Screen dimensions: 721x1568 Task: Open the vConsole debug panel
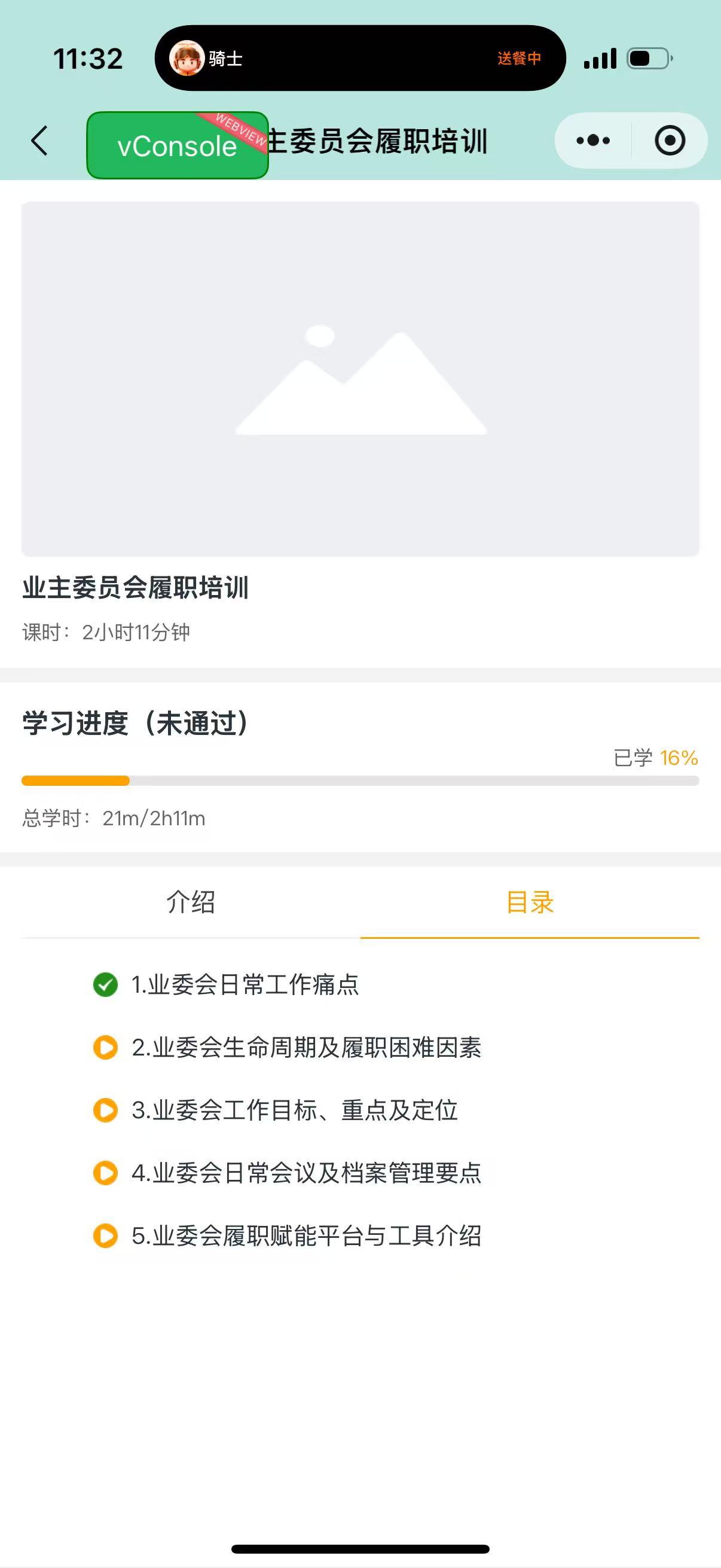tap(177, 145)
